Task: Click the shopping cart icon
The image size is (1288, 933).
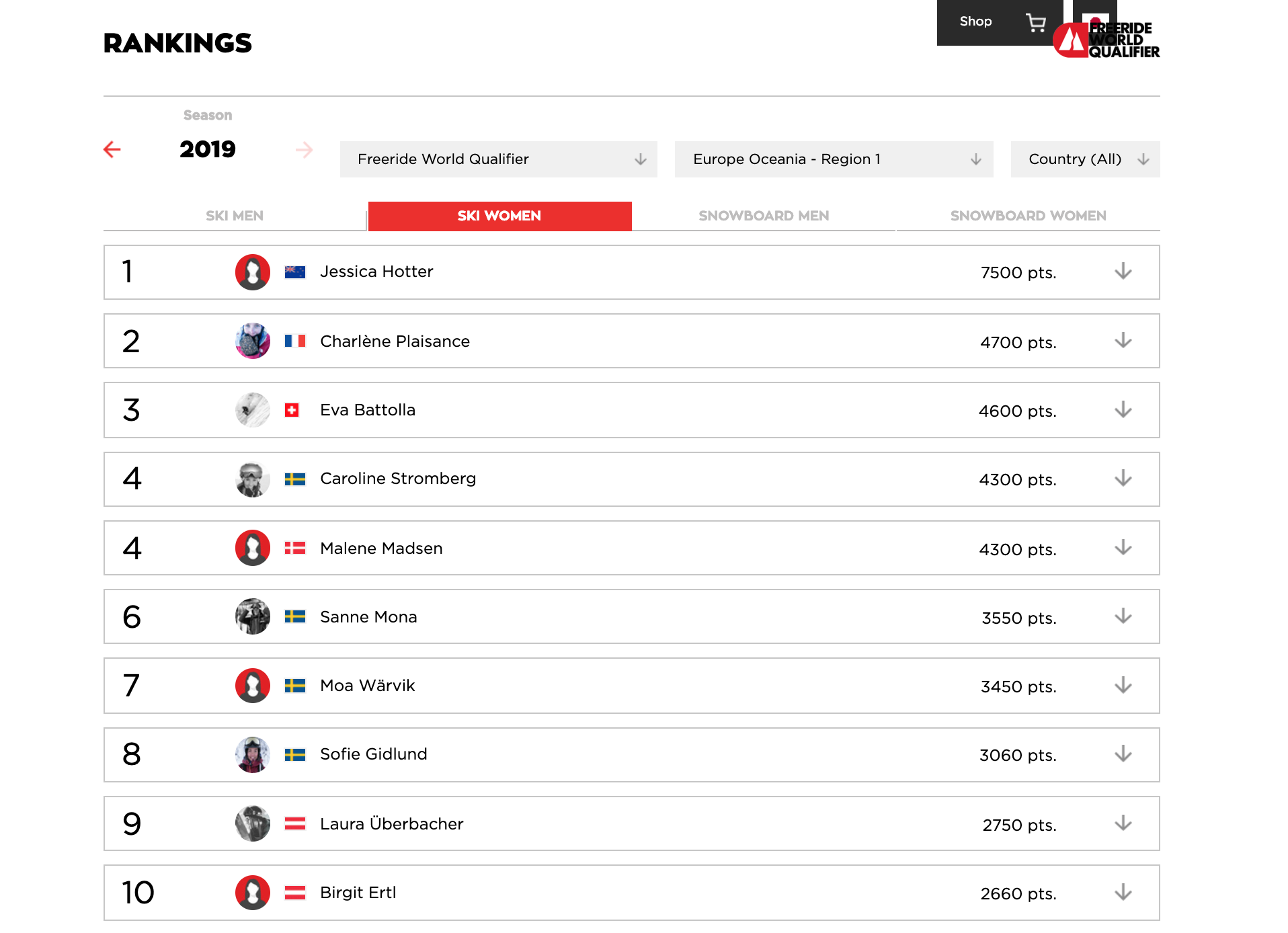Action: click(1035, 23)
